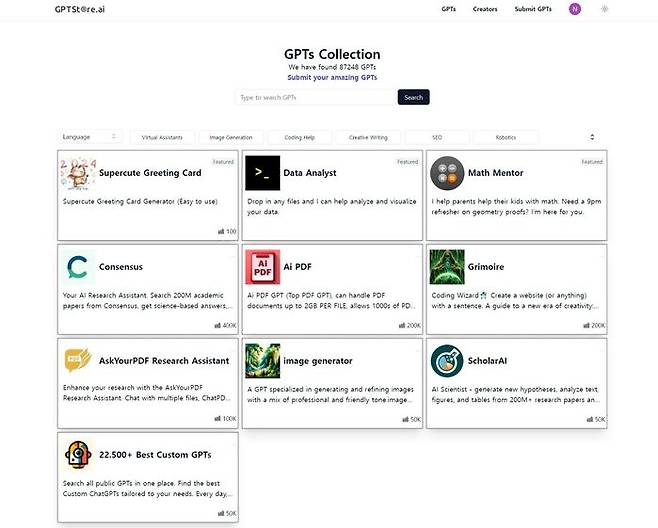
Task: Click the Ai PDF red icon
Action: pos(263,267)
